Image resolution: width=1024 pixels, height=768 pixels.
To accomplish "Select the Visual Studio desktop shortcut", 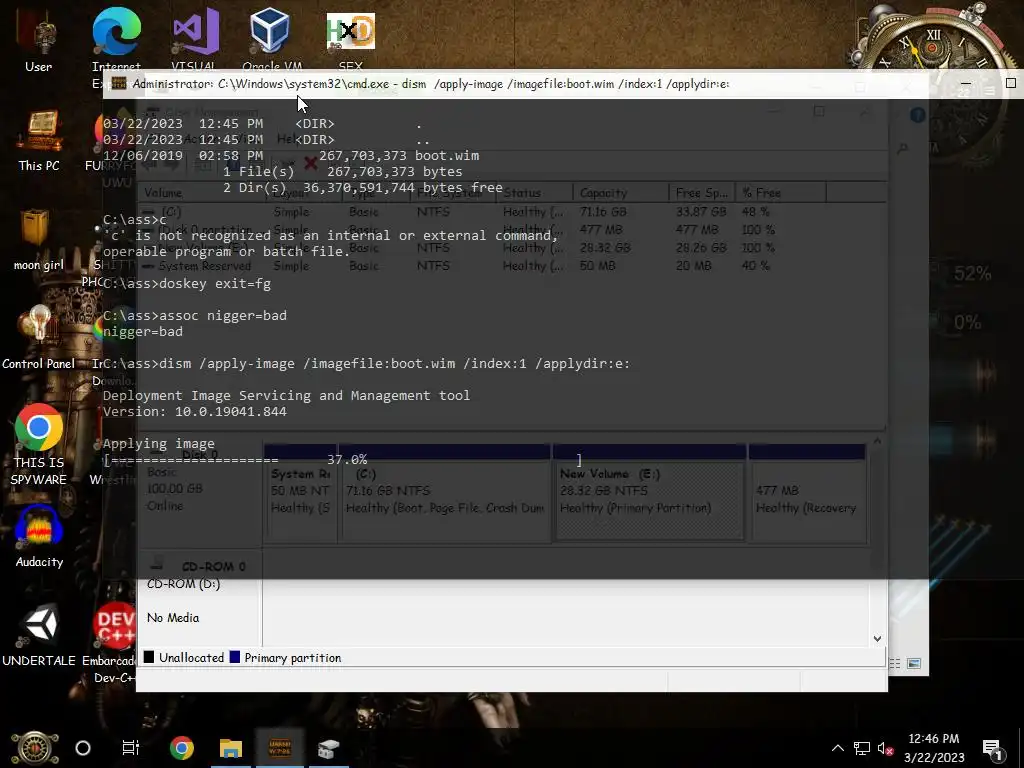I will [195, 39].
